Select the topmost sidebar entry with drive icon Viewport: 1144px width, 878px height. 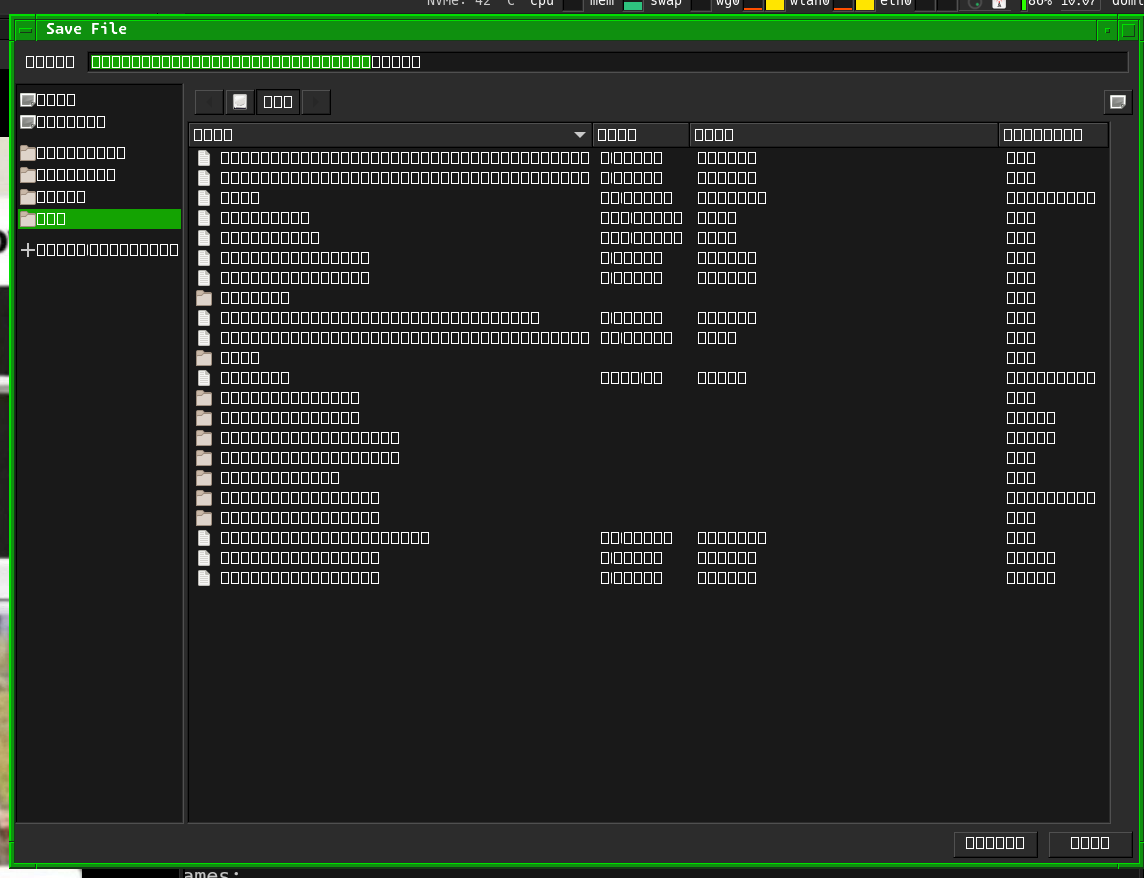(x=100, y=100)
